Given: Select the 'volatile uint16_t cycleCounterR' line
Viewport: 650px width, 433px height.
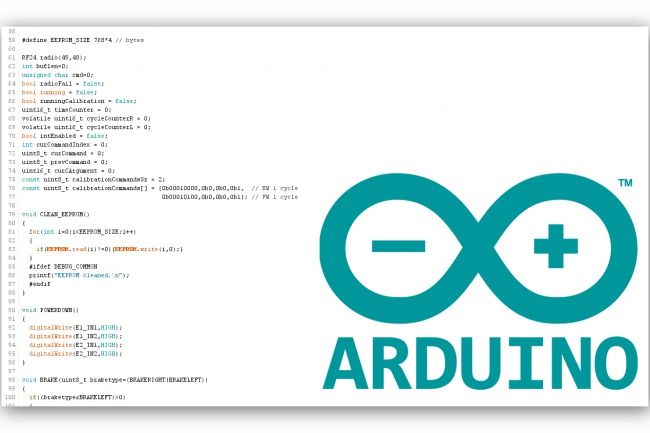Looking at the screenshot, I should pyautogui.click(x=86, y=119).
